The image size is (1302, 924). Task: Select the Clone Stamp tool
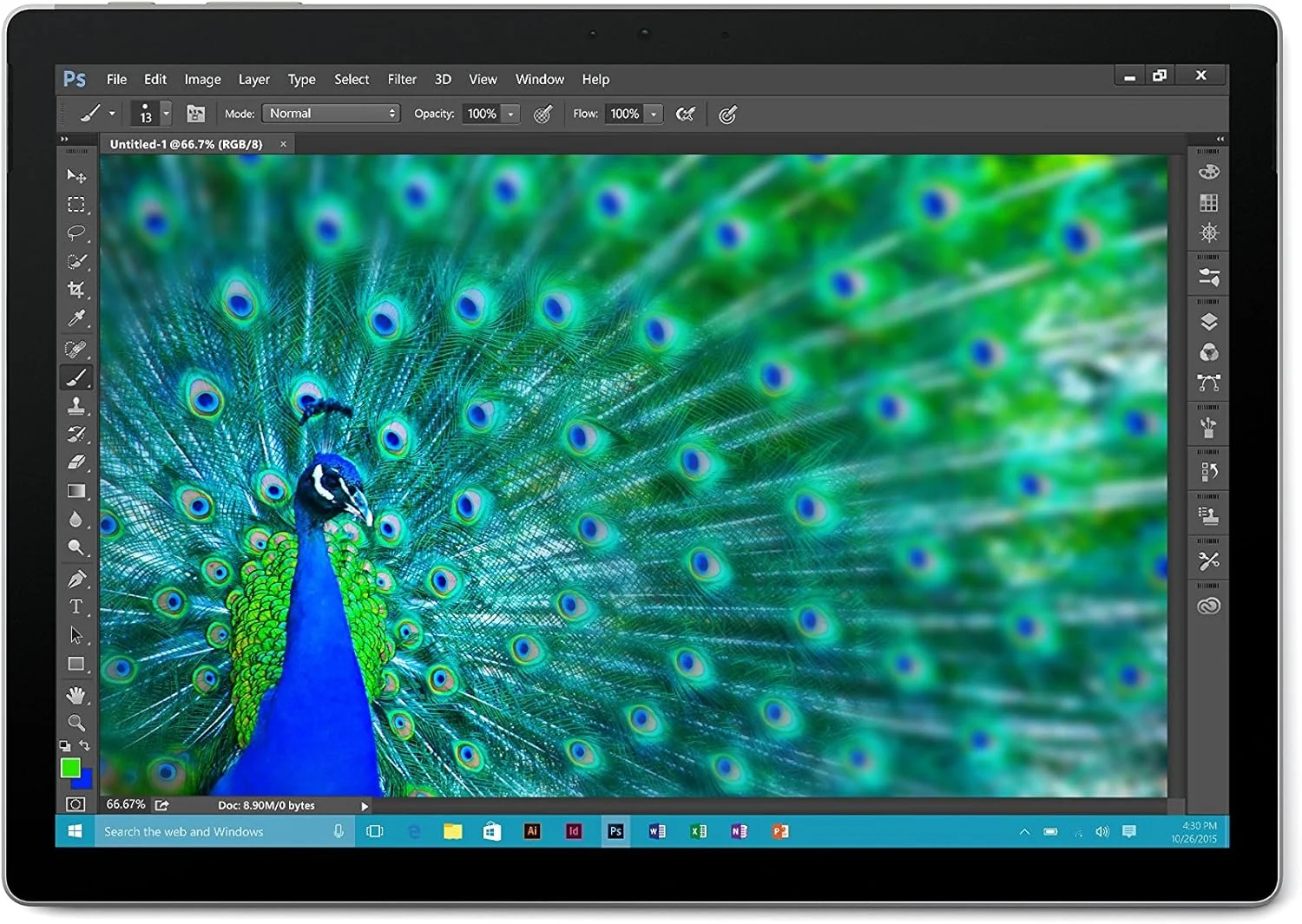[x=76, y=405]
